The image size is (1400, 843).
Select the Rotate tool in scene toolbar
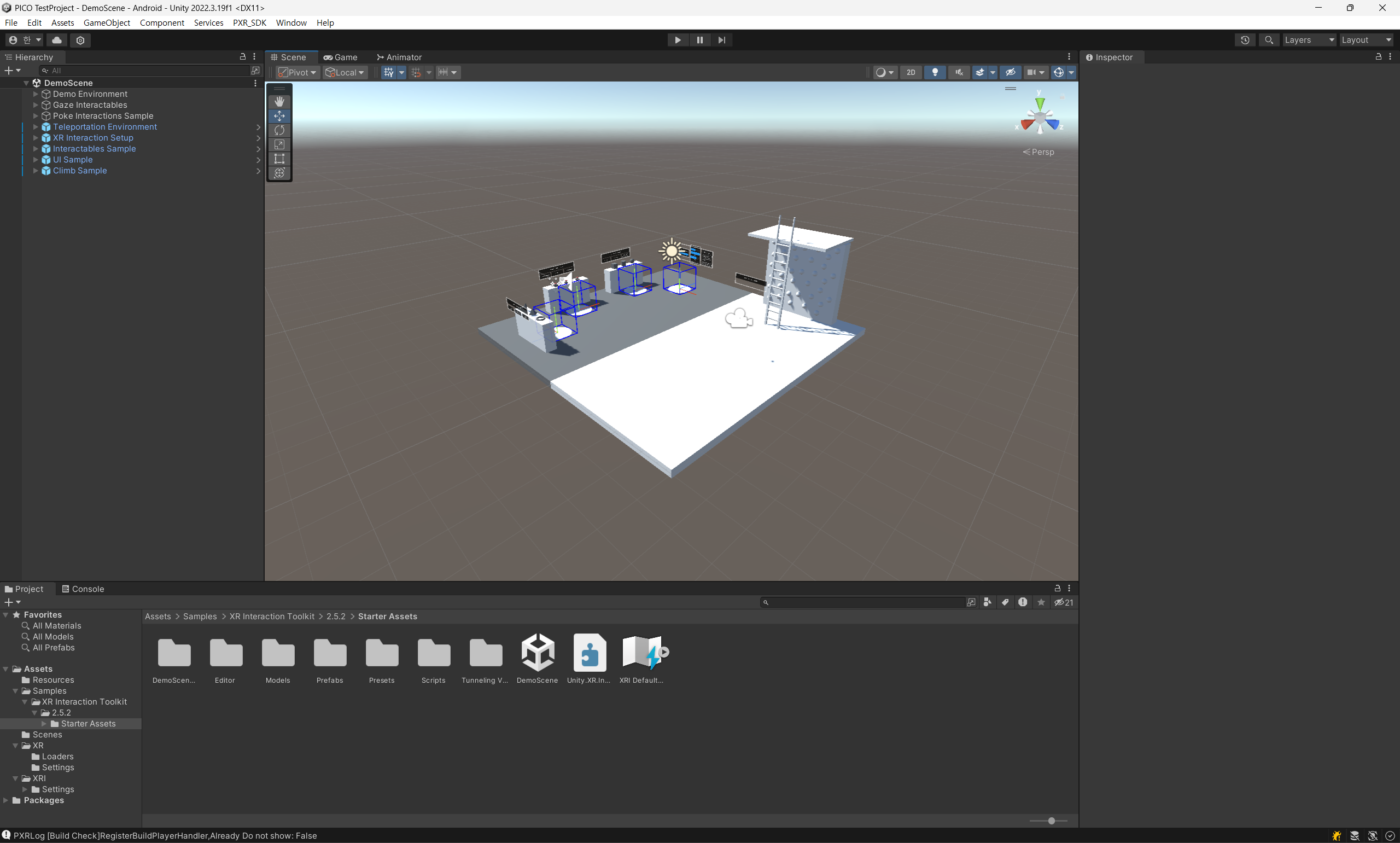point(279,130)
